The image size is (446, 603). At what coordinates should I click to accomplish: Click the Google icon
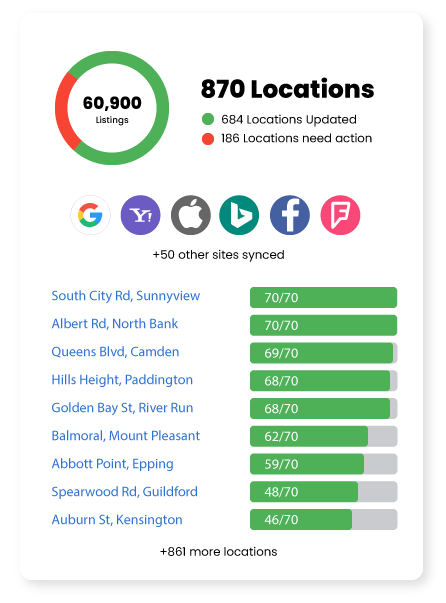(90, 215)
